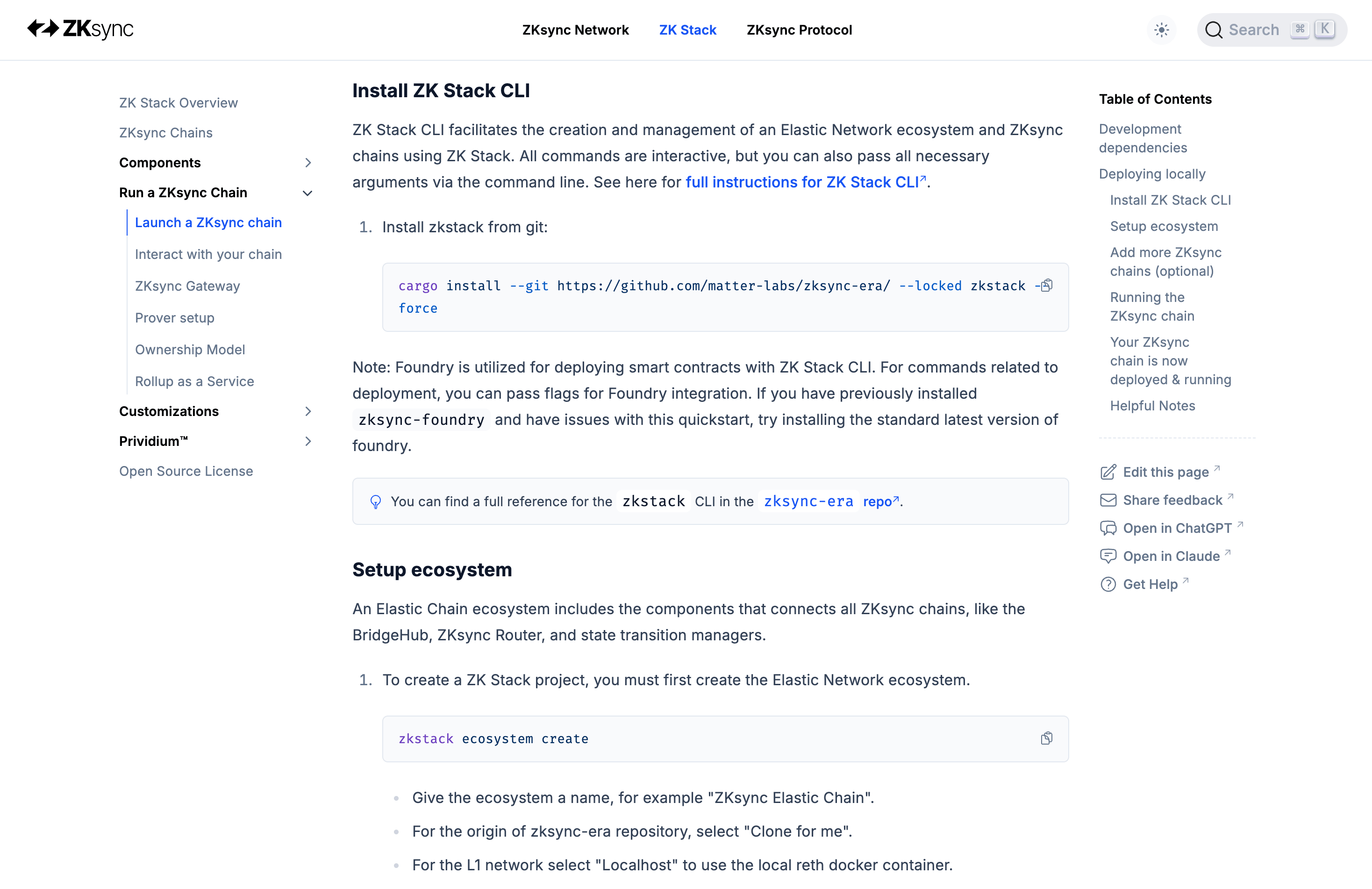Image resolution: width=1372 pixels, height=889 pixels.
Task: Expand the Customizations chevron
Action: click(x=308, y=412)
